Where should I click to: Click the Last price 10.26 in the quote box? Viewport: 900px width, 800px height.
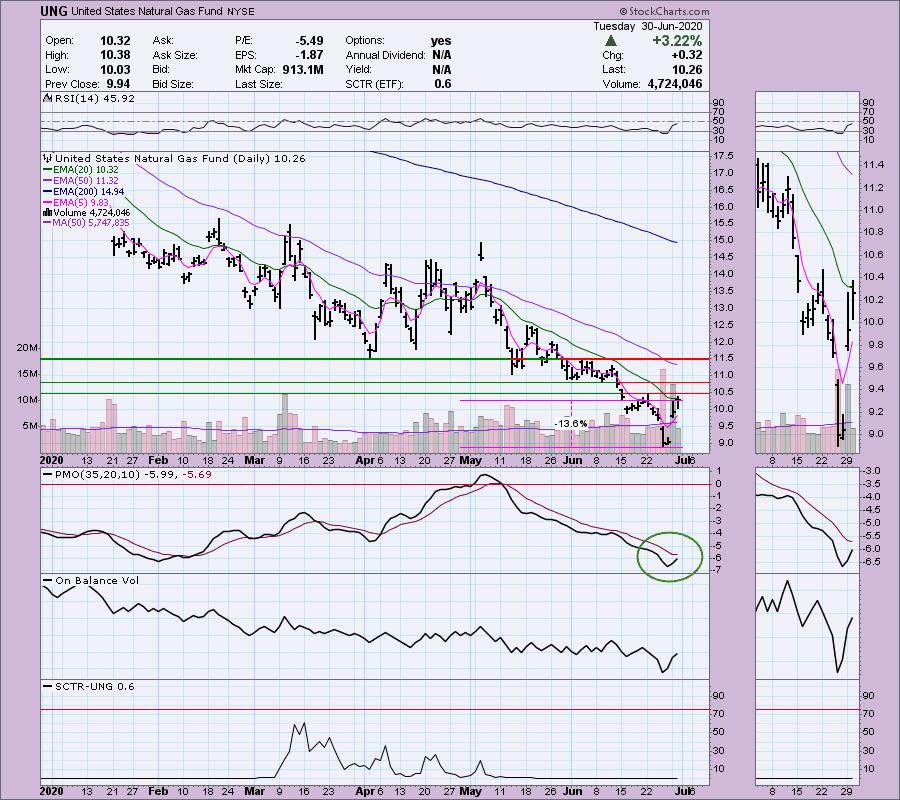coord(688,69)
